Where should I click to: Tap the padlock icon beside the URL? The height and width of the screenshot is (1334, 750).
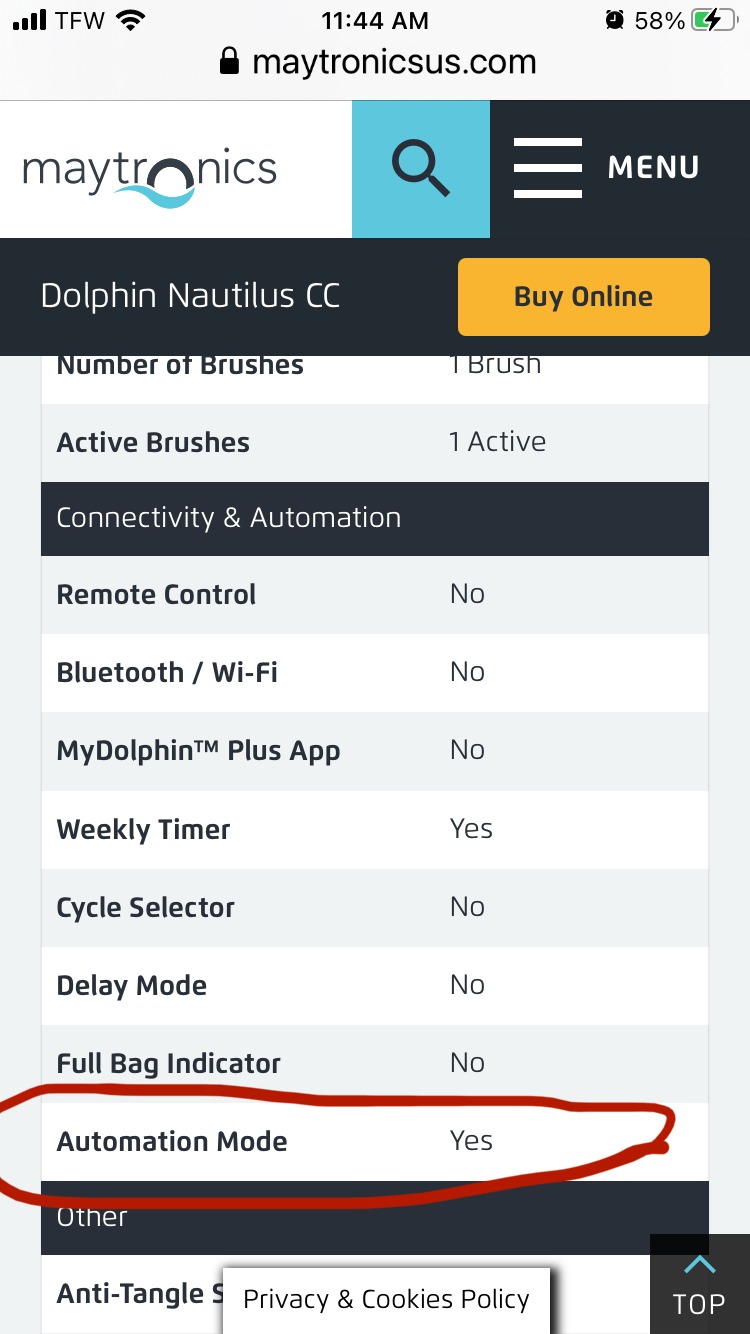click(x=229, y=63)
